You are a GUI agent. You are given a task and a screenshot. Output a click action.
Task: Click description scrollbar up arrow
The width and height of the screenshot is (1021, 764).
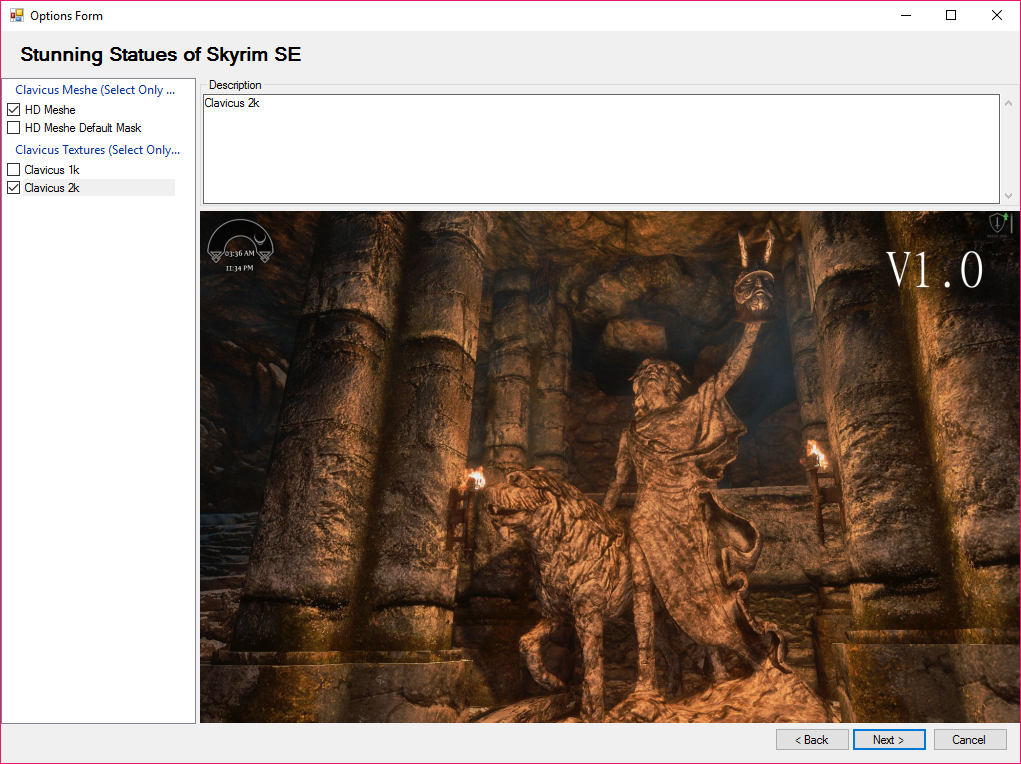pyautogui.click(x=1008, y=103)
